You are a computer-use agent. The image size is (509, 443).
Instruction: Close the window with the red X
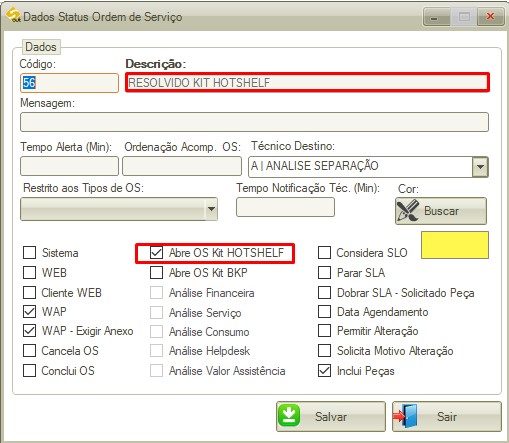pos(491,16)
